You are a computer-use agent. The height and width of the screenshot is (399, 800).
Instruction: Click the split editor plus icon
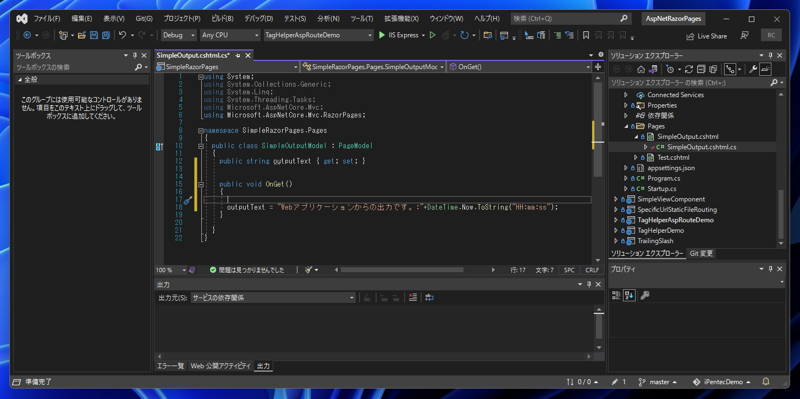597,66
